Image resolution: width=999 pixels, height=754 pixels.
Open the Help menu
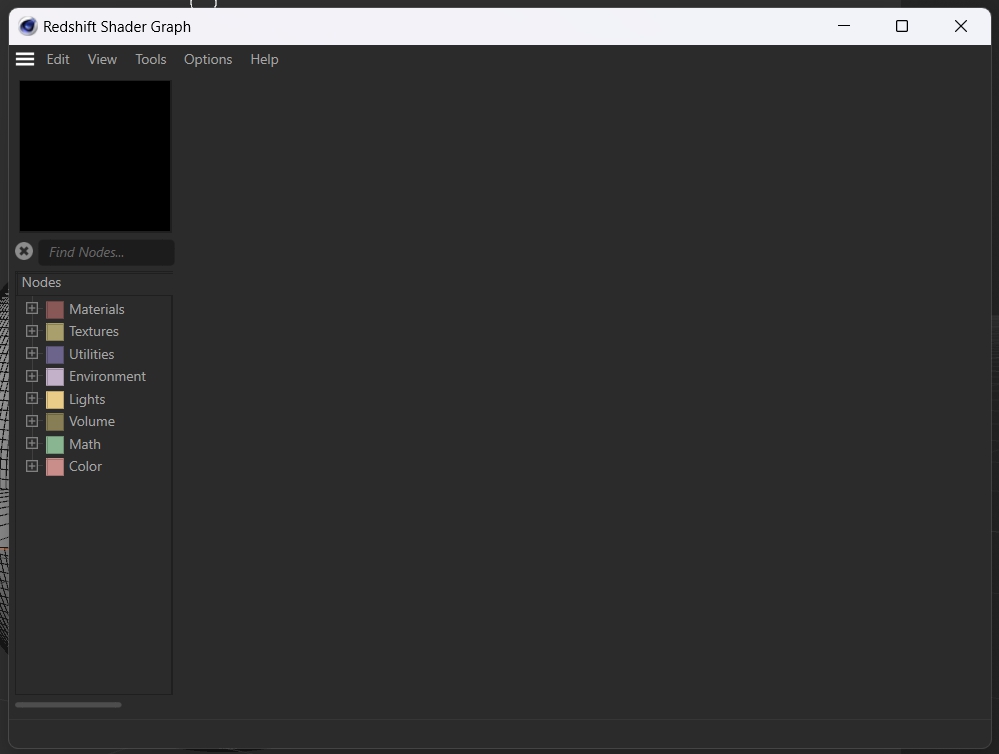(264, 59)
